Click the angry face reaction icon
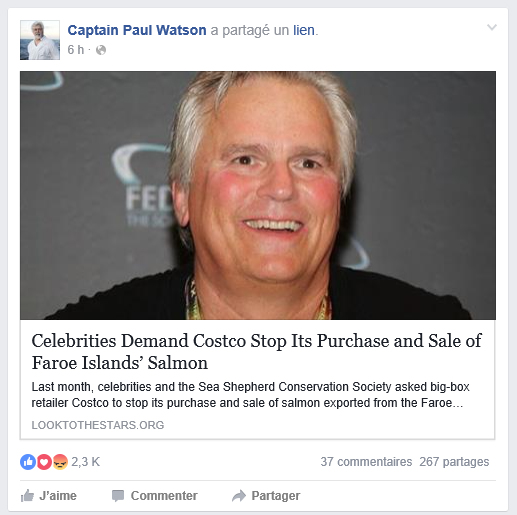 (x=60, y=462)
